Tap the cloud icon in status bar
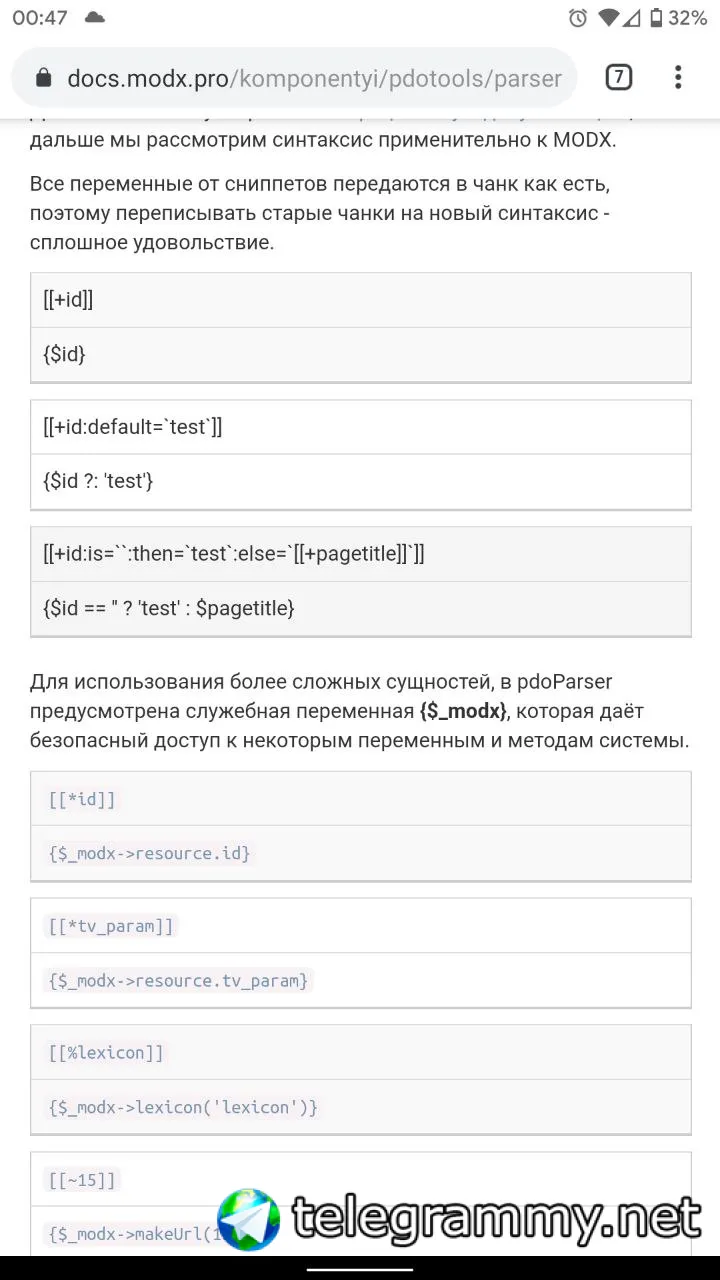 pyautogui.click(x=95, y=17)
